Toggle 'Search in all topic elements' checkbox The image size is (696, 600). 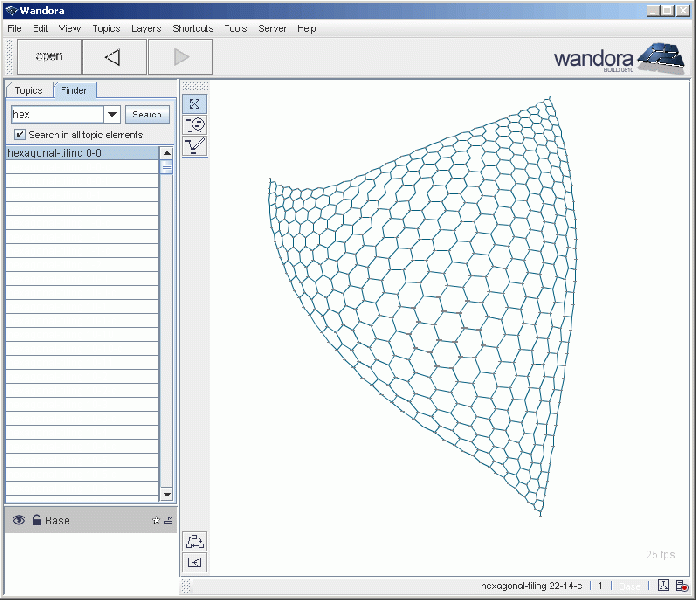pos(19,134)
